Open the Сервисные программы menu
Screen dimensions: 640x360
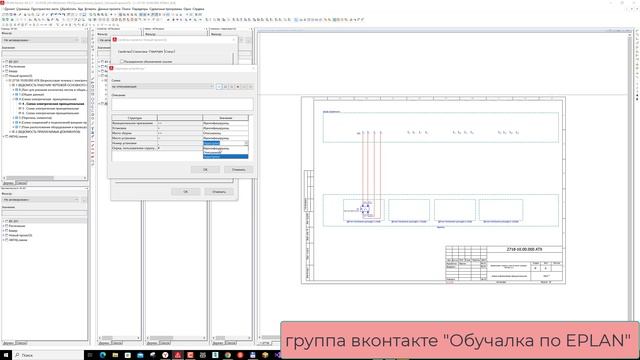click(x=166, y=9)
